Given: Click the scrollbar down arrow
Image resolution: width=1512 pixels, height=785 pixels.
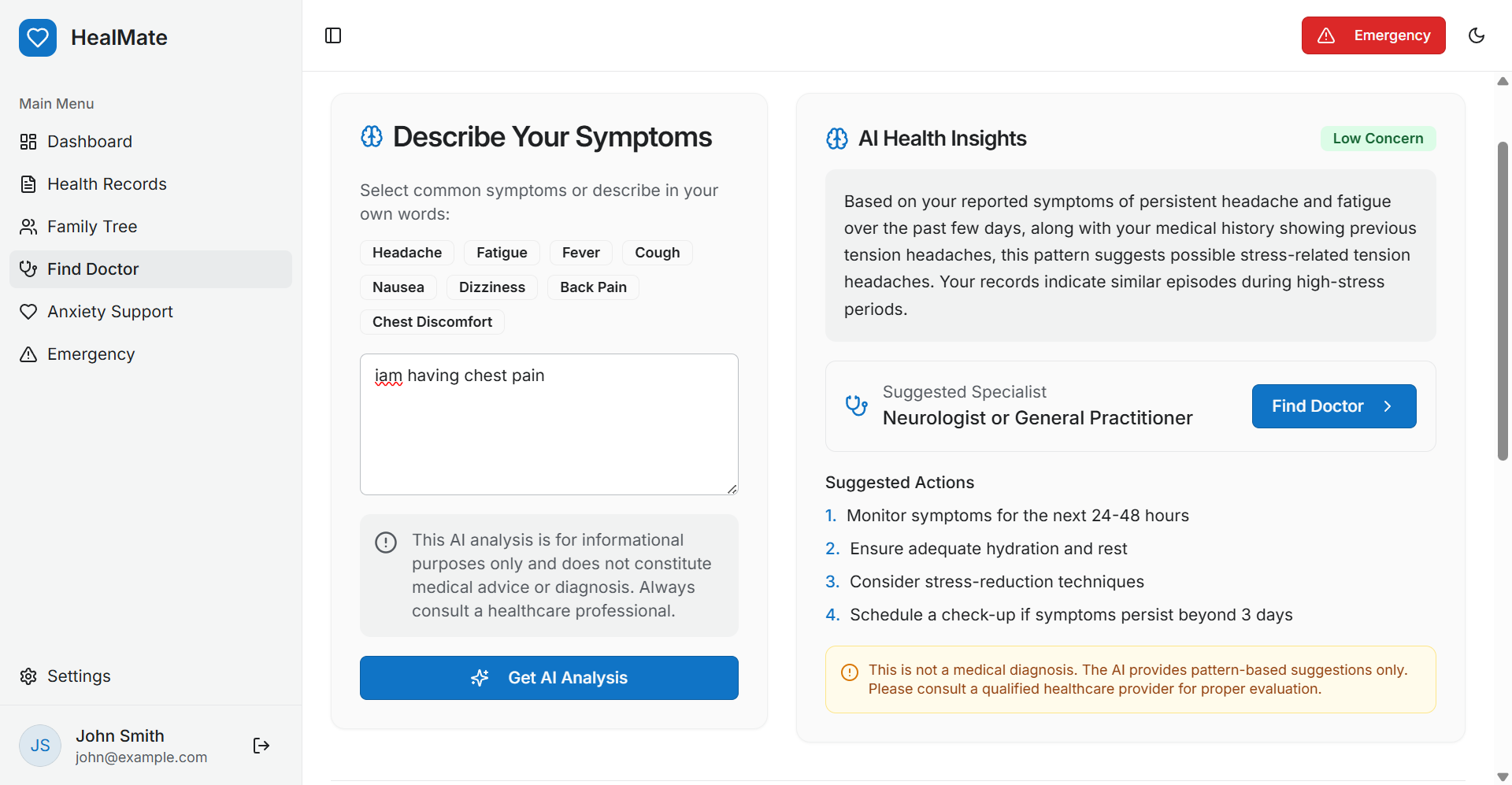Looking at the screenshot, I should coord(1503,777).
